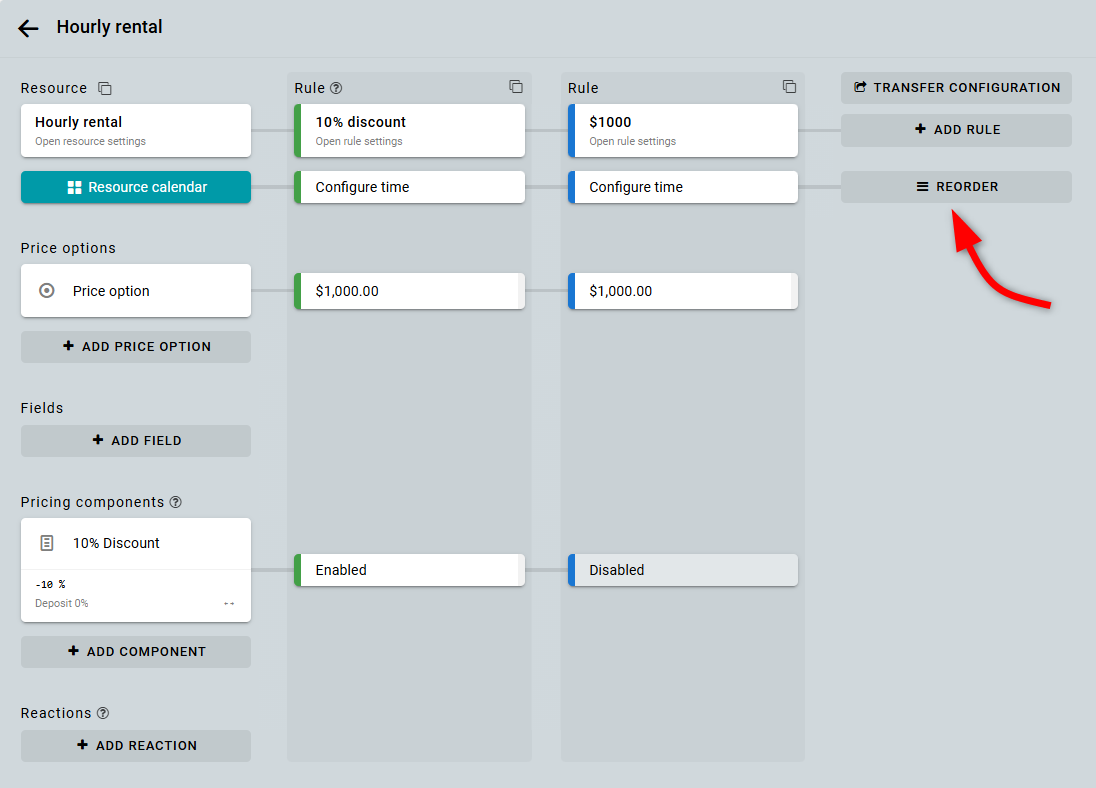Click help icon next to Reactions

tap(103, 713)
